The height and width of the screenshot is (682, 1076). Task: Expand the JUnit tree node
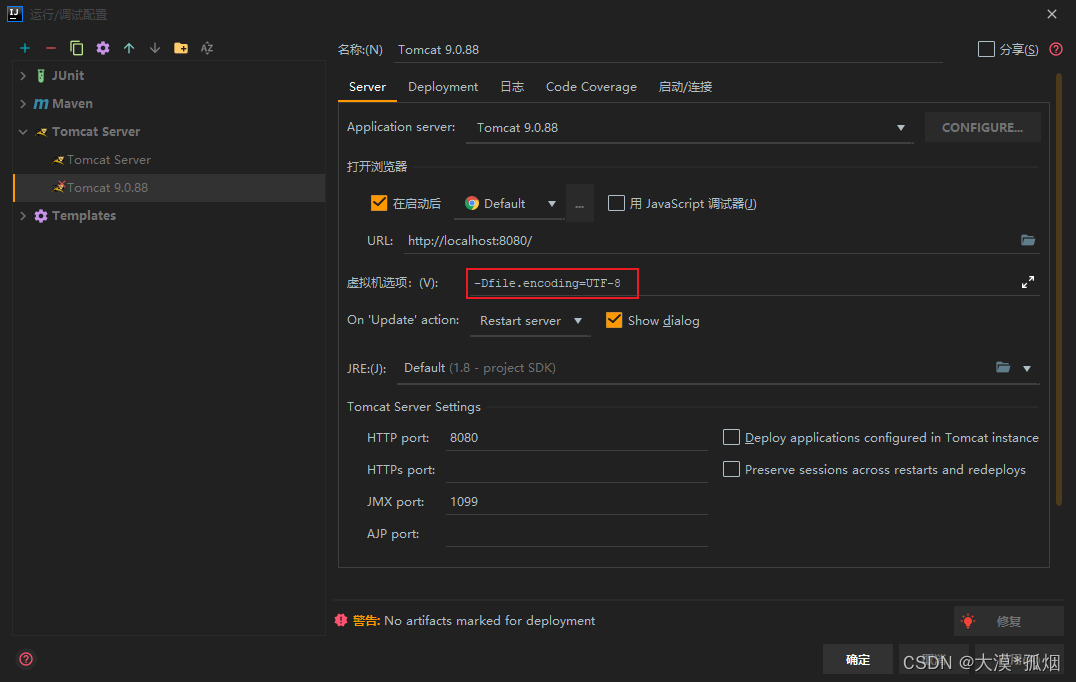23,75
